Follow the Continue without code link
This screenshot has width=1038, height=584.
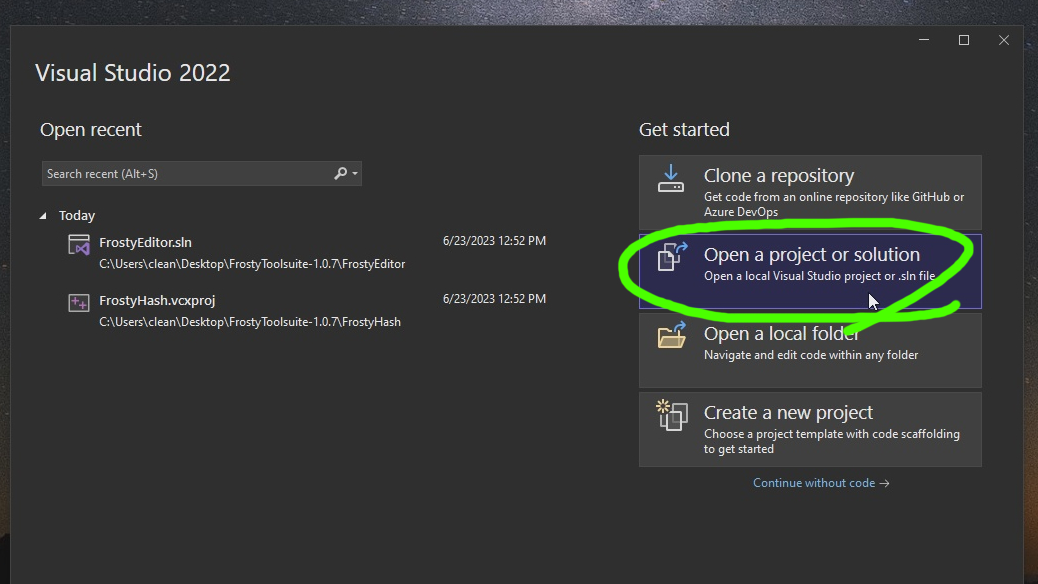point(821,483)
